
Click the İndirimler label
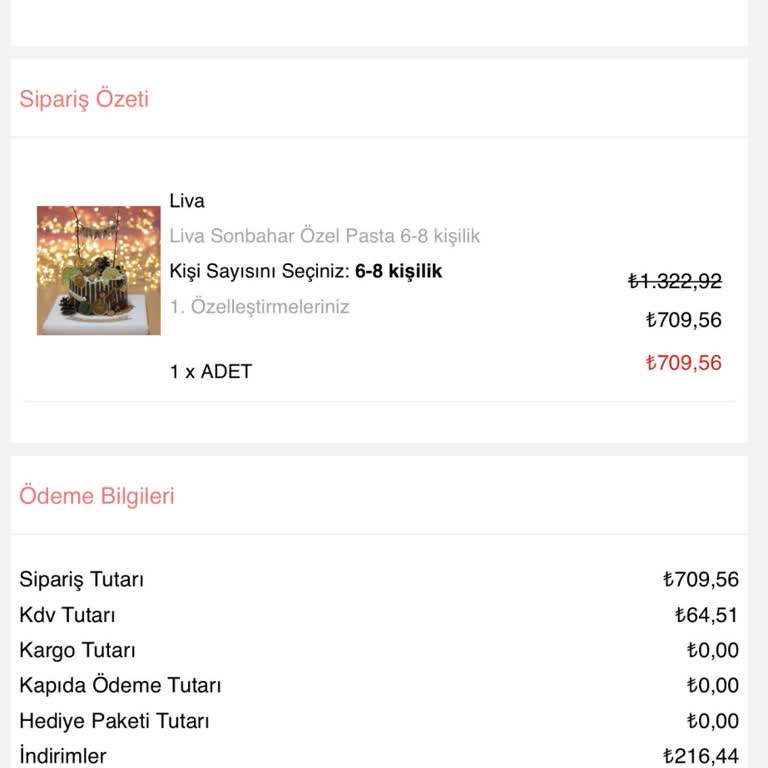[x=63, y=756]
